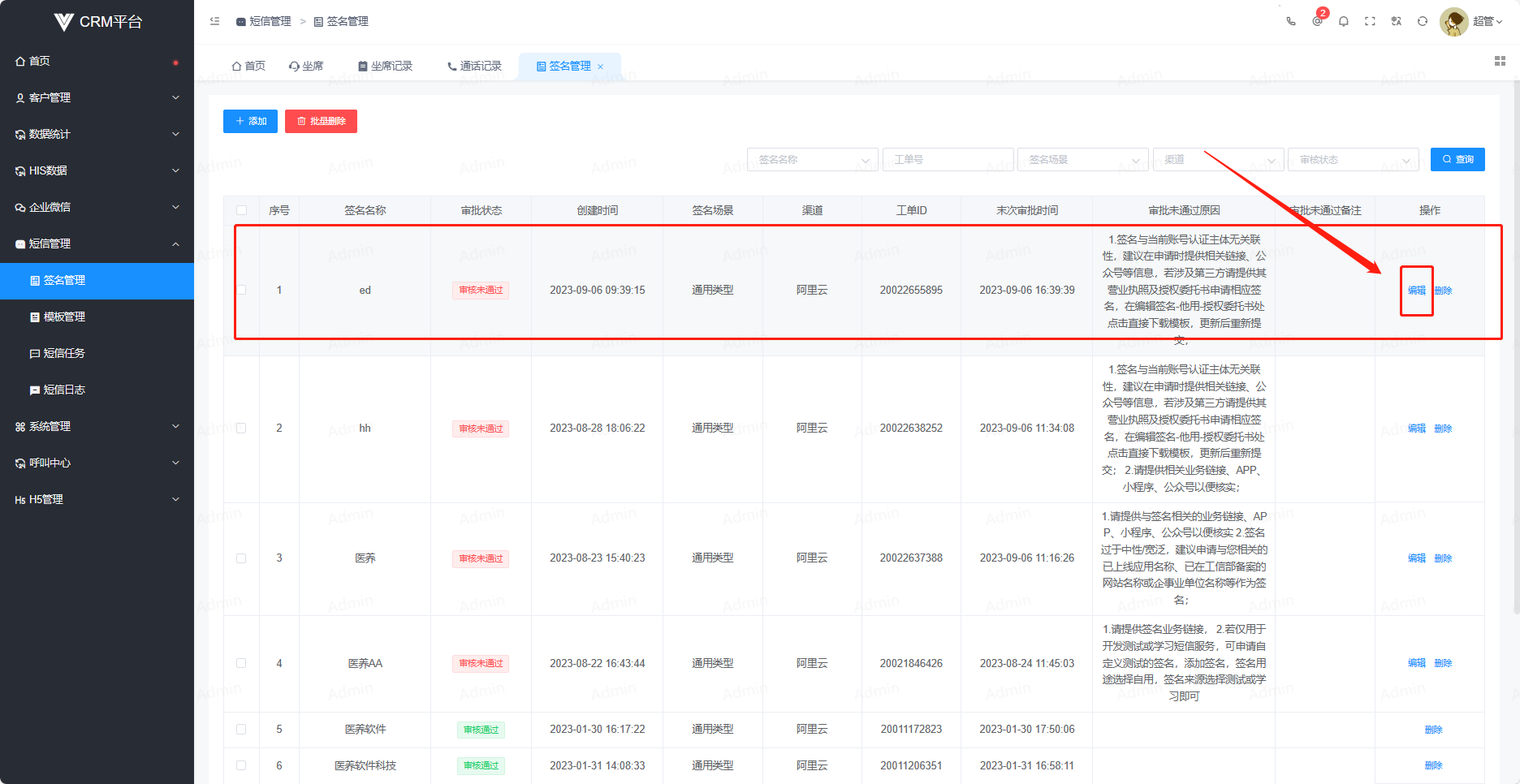This screenshot has height=784, width=1520.
Task: Click 删除 for the 医养软件科技 signature
Action: (x=1434, y=765)
